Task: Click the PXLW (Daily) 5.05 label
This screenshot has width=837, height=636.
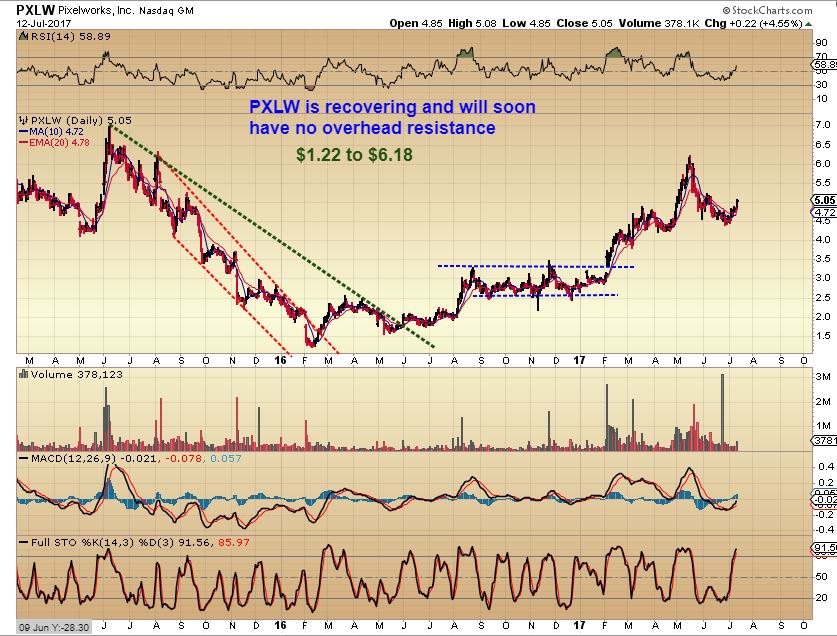Action: pos(81,120)
